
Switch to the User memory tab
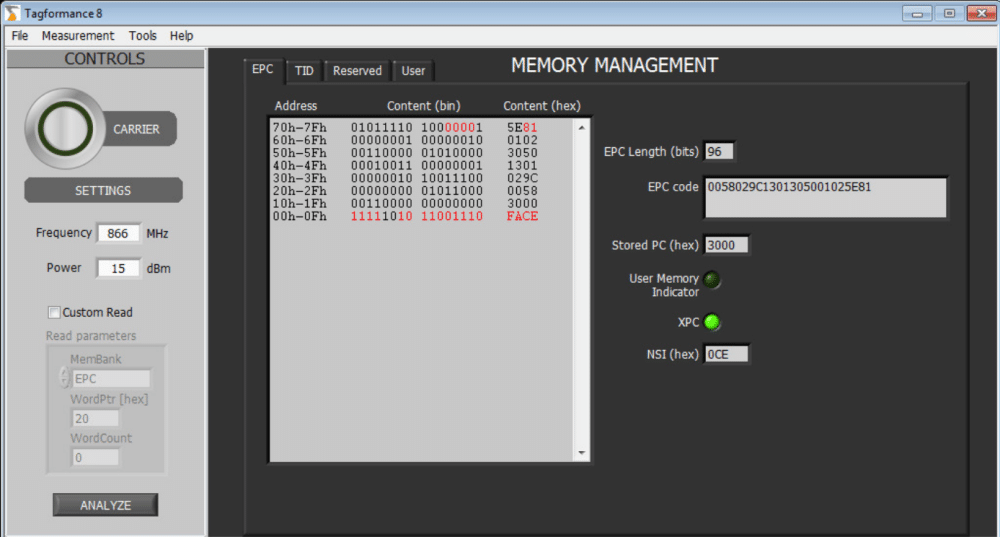click(413, 71)
